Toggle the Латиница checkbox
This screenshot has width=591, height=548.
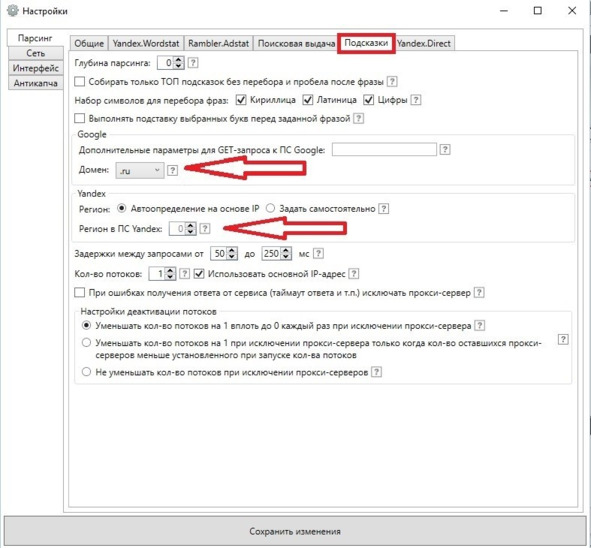(308, 100)
